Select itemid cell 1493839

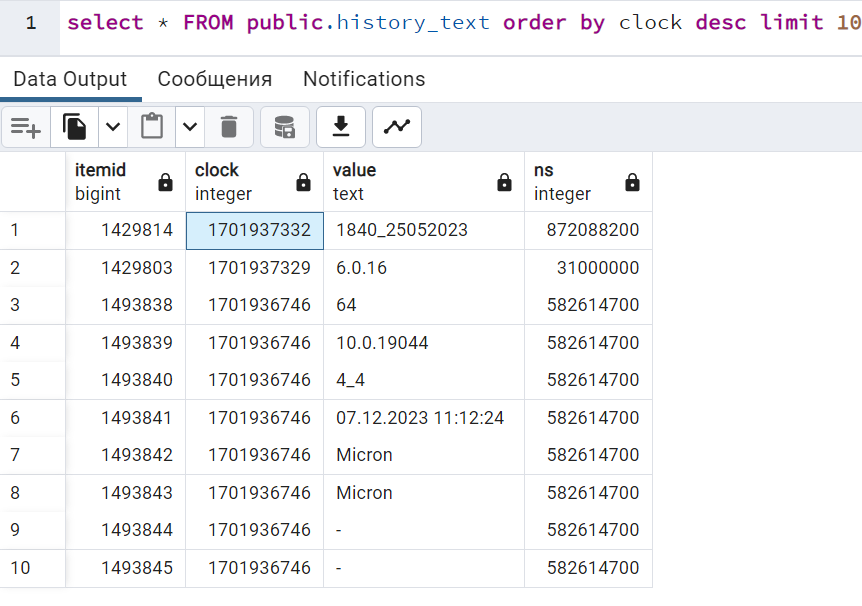click(125, 343)
